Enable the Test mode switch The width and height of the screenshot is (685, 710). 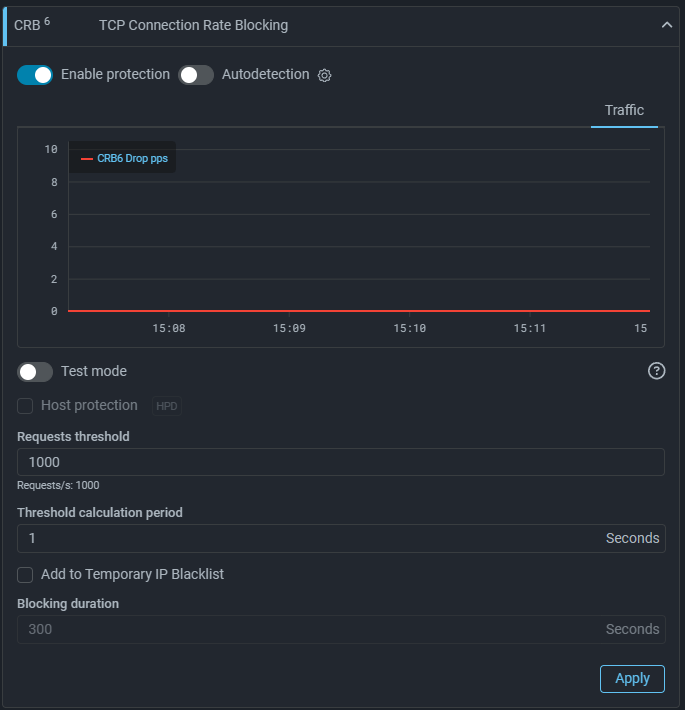pyautogui.click(x=35, y=372)
